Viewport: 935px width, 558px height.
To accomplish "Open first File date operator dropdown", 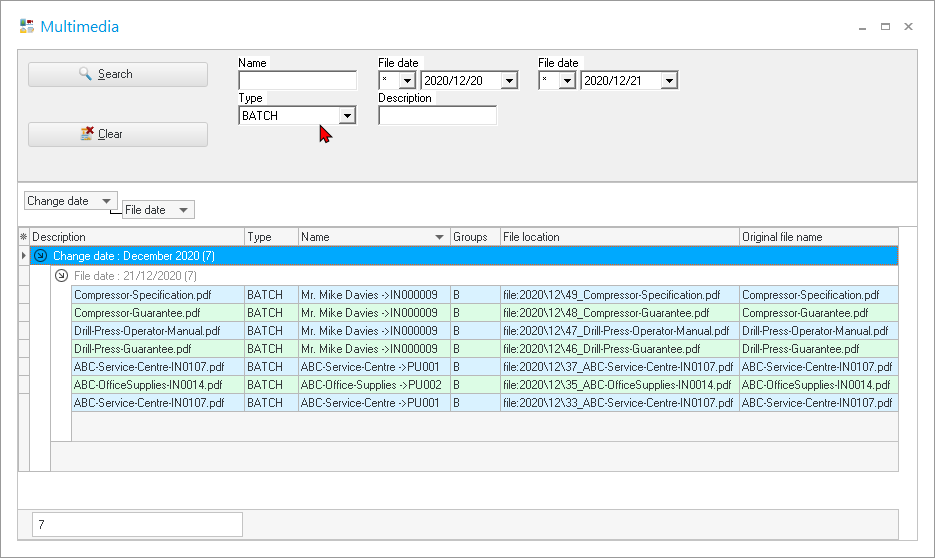I will click(x=406, y=81).
